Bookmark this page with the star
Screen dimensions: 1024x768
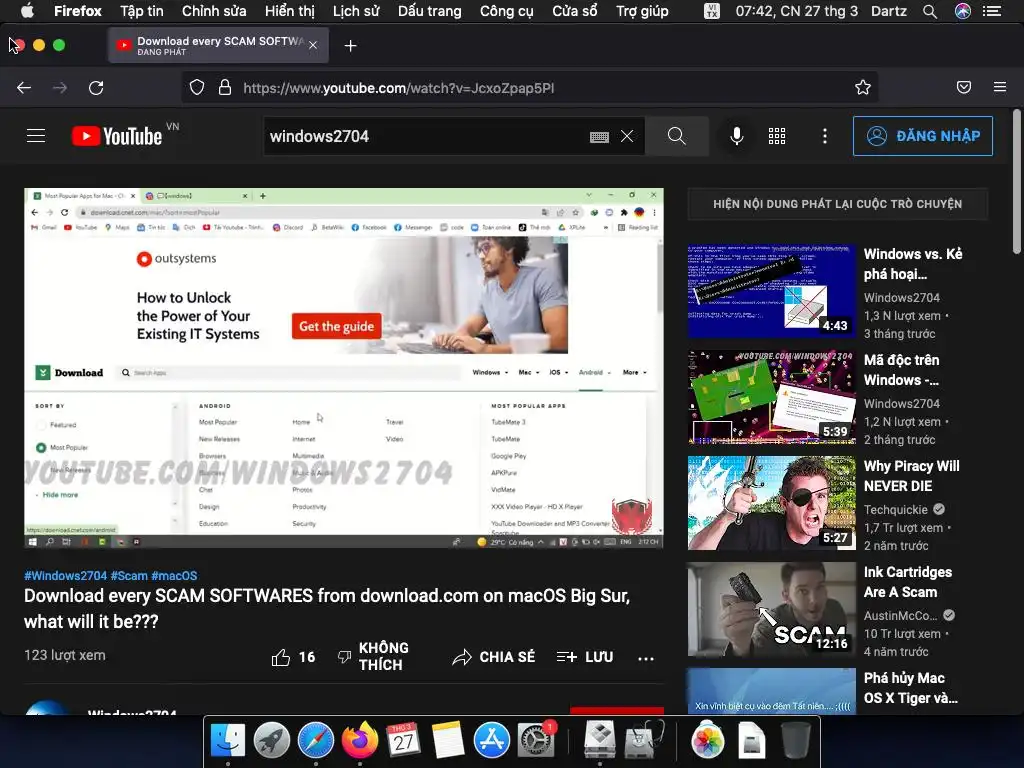point(863,88)
